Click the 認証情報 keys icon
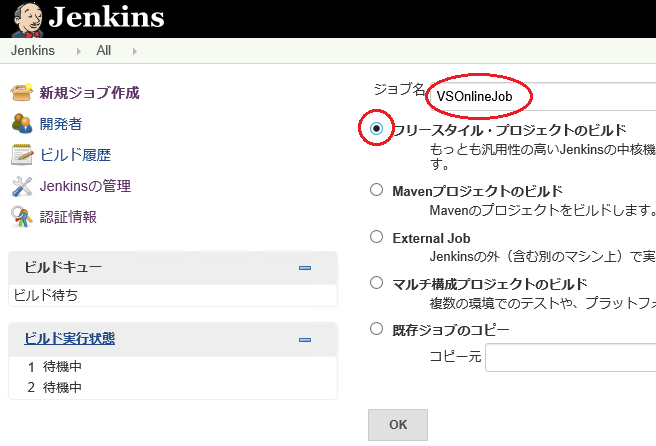This screenshot has width=656, height=446. point(22,217)
